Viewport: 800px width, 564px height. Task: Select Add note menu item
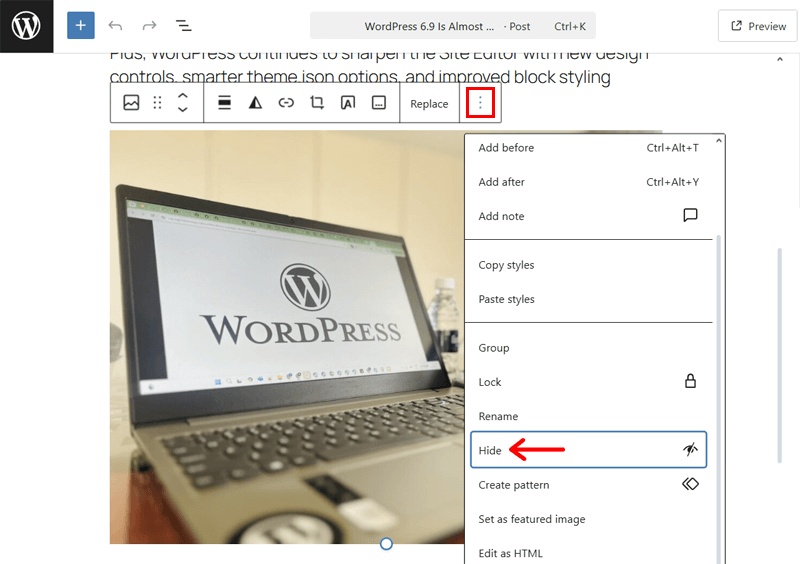pyautogui.click(x=588, y=216)
